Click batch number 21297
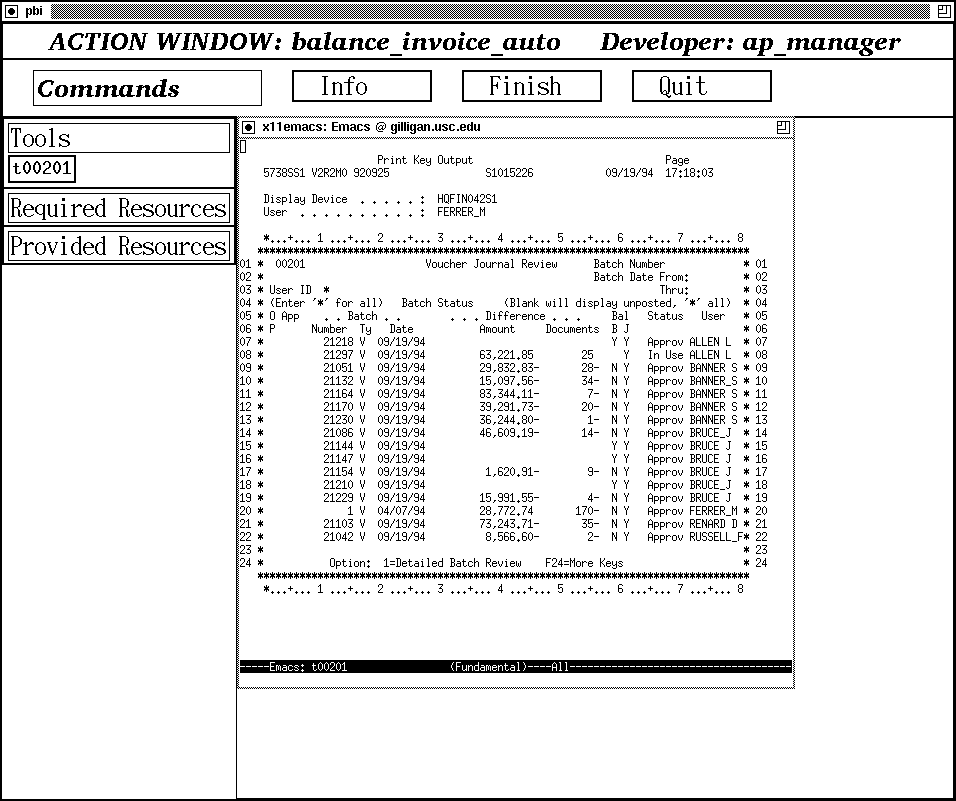956x801 pixels. (338, 355)
